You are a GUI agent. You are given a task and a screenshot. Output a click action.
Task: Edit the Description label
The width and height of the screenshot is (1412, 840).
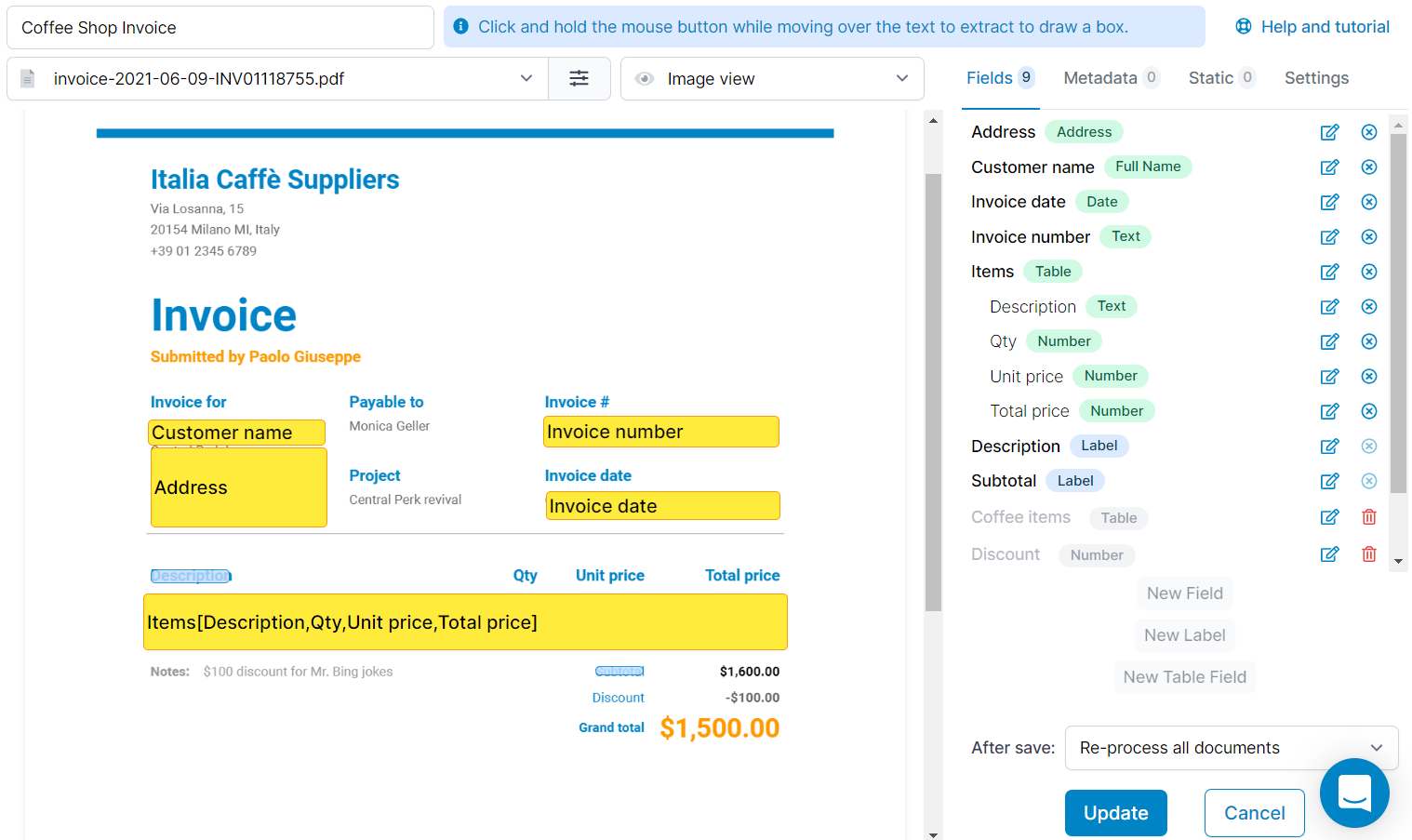click(x=1329, y=446)
